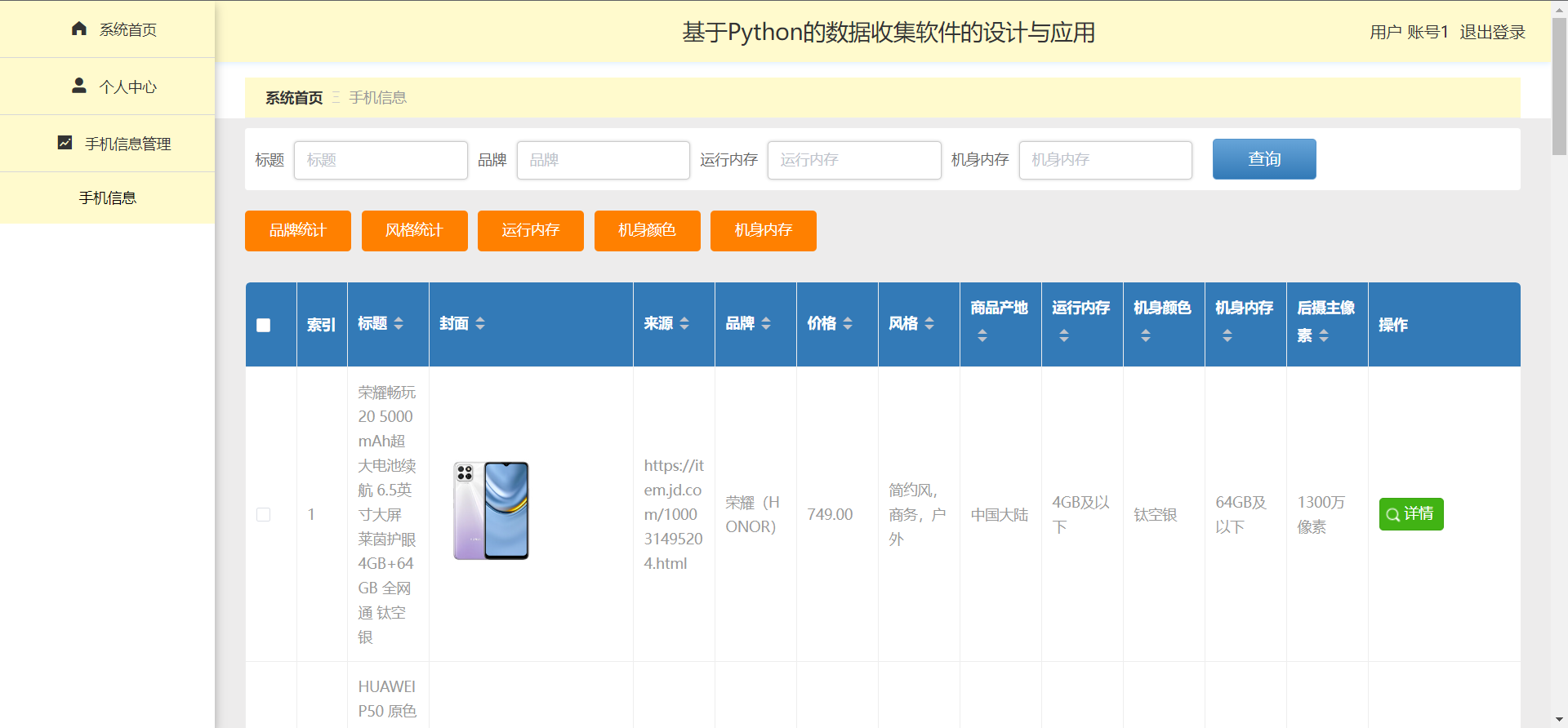Click the 中国大陆 origin cell

coord(1000,515)
